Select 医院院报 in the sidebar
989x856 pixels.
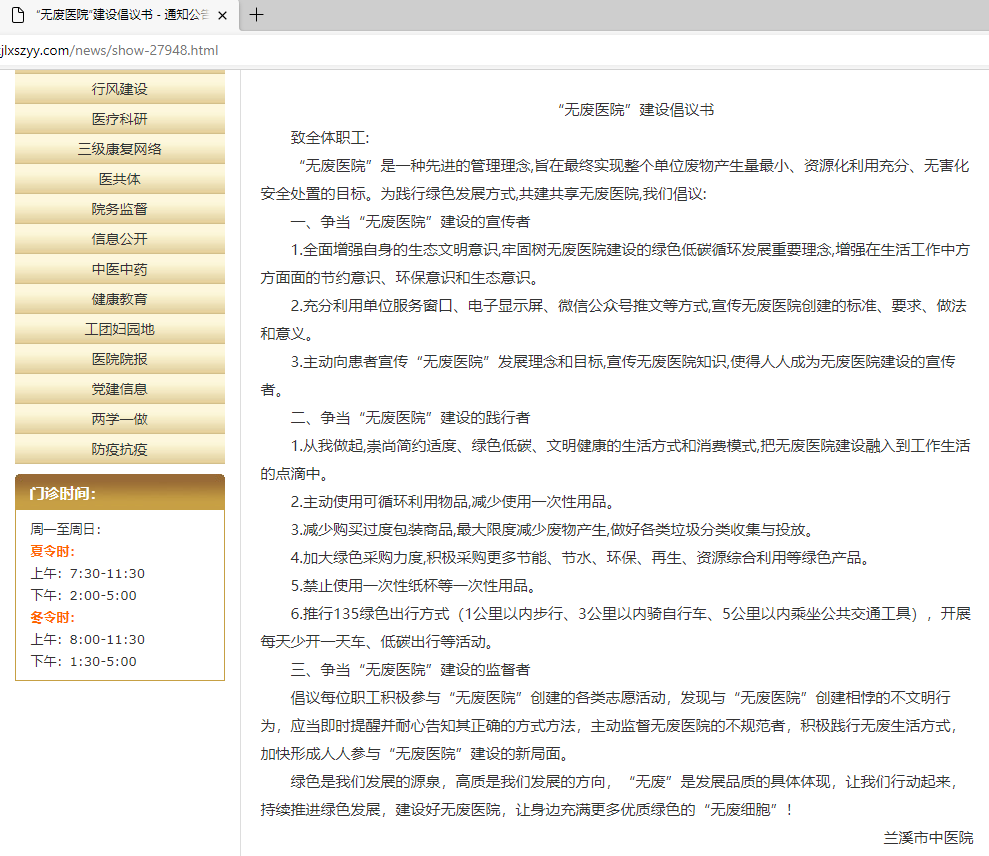click(120, 359)
